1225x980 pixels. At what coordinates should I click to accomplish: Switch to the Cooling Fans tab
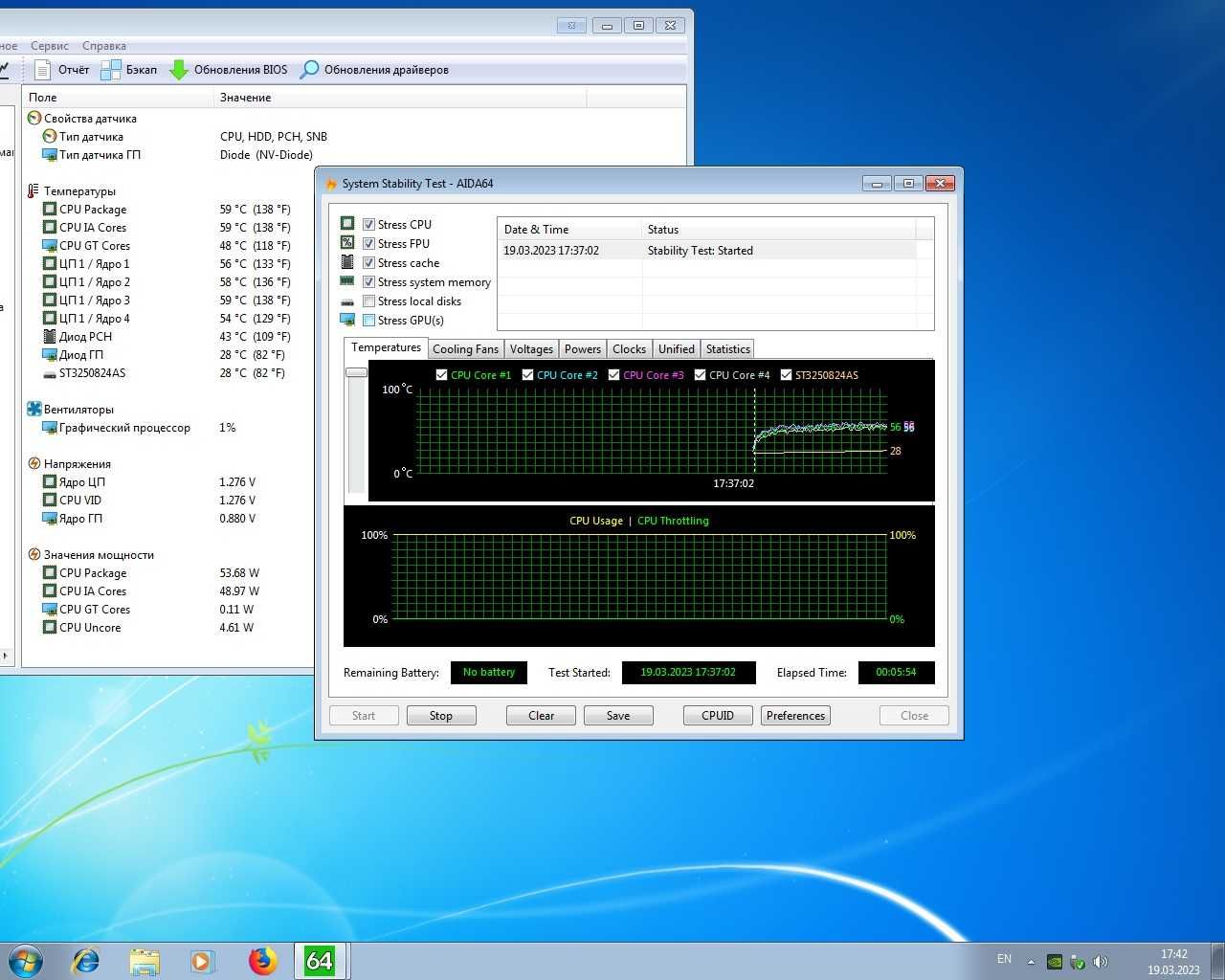465,349
